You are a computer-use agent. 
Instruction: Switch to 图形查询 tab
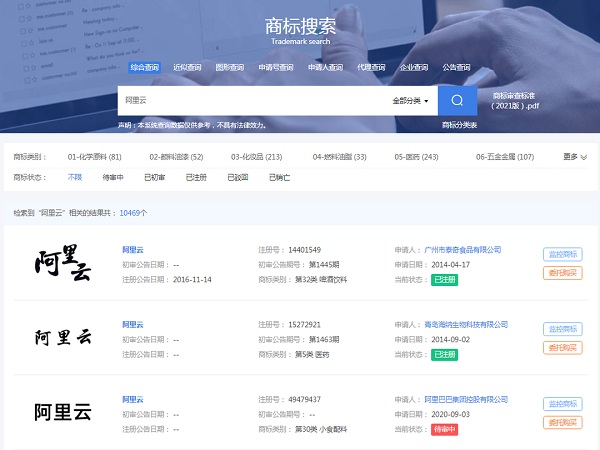[x=230, y=67]
